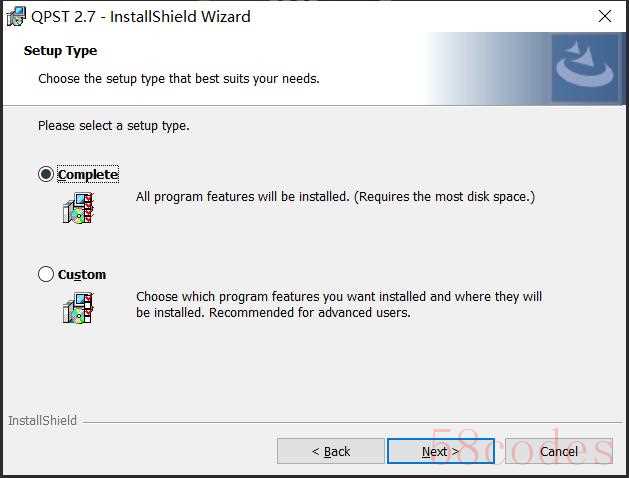The width and height of the screenshot is (629, 478).
Task: Go back with the < Back button
Action: pos(331,451)
